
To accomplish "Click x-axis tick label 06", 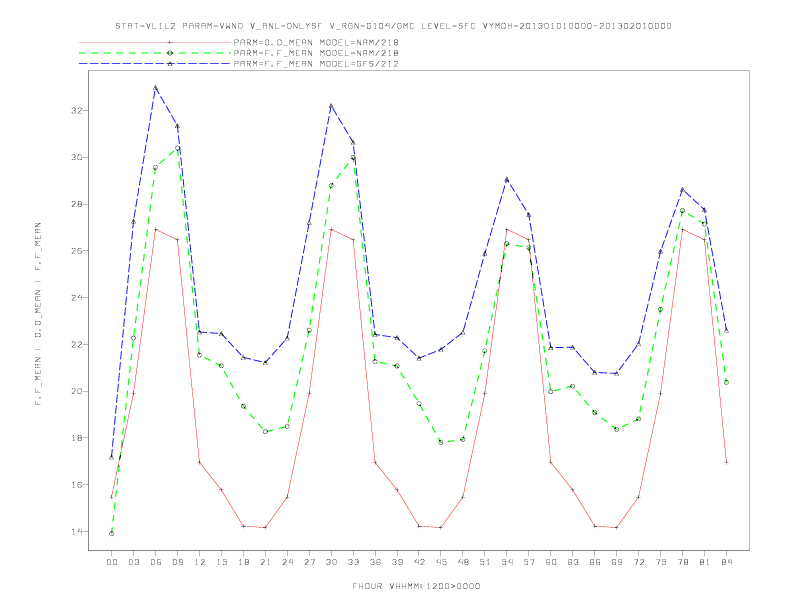I will [x=156, y=562].
